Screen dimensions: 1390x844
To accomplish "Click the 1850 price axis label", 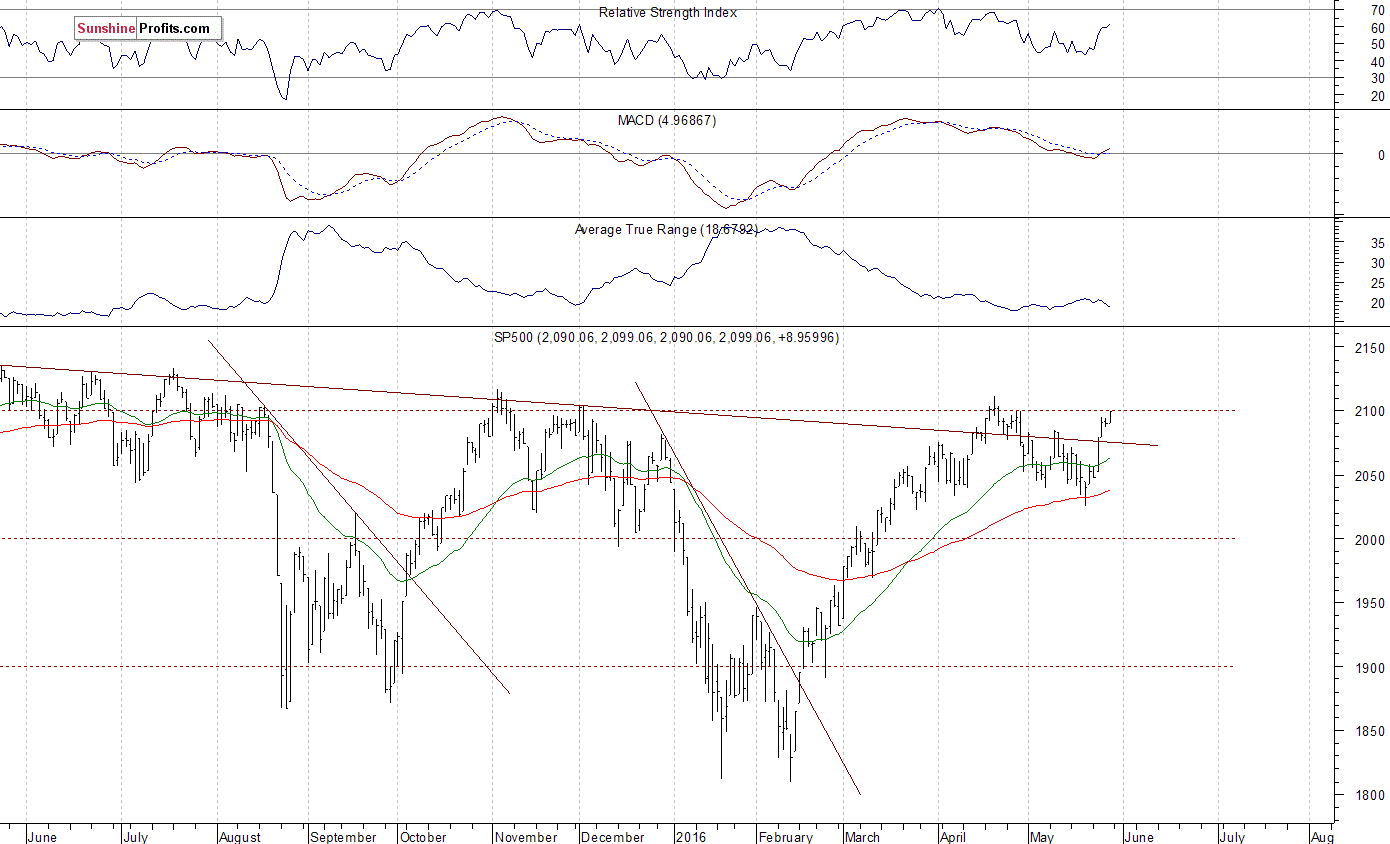I will click(x=1369, y=731).
